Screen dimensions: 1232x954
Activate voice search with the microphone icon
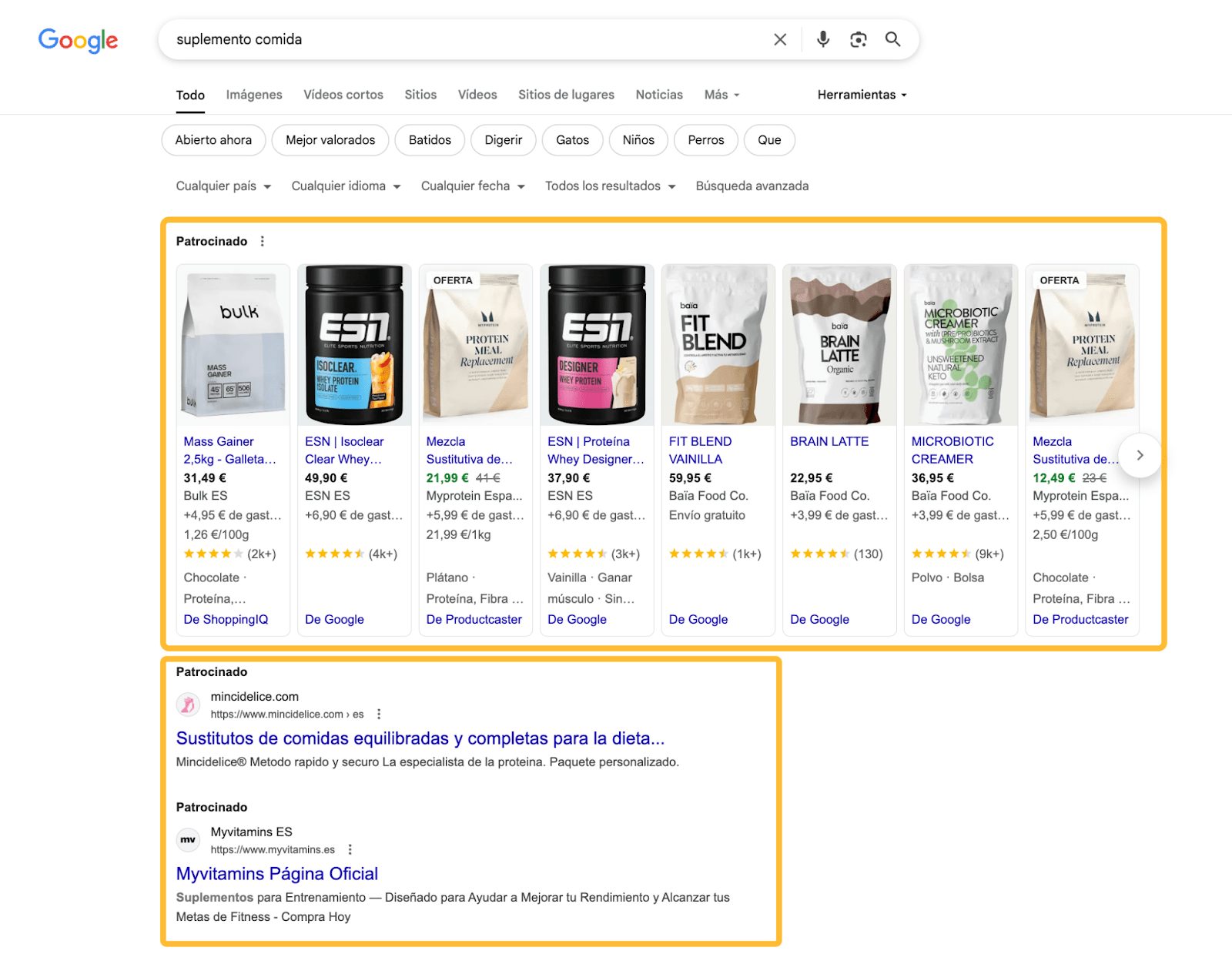pyautogui.click(x=822, y=38)
